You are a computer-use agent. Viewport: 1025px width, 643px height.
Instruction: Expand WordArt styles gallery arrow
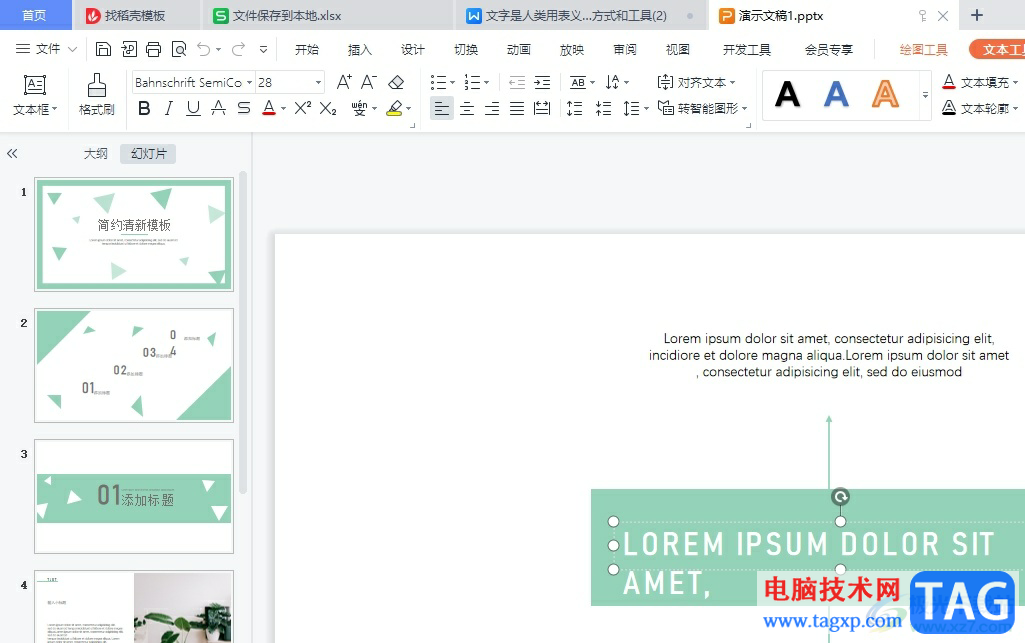(x=925, y=95)
